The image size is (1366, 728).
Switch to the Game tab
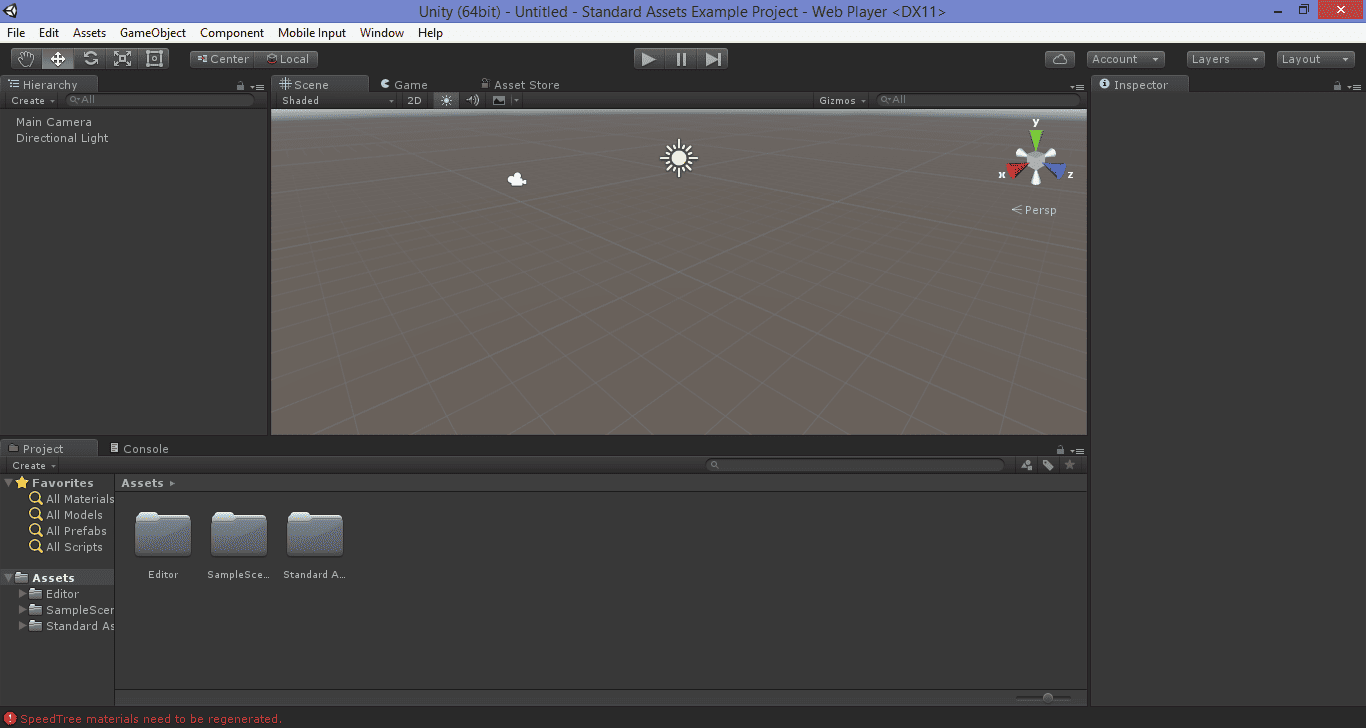pos(404,85)
